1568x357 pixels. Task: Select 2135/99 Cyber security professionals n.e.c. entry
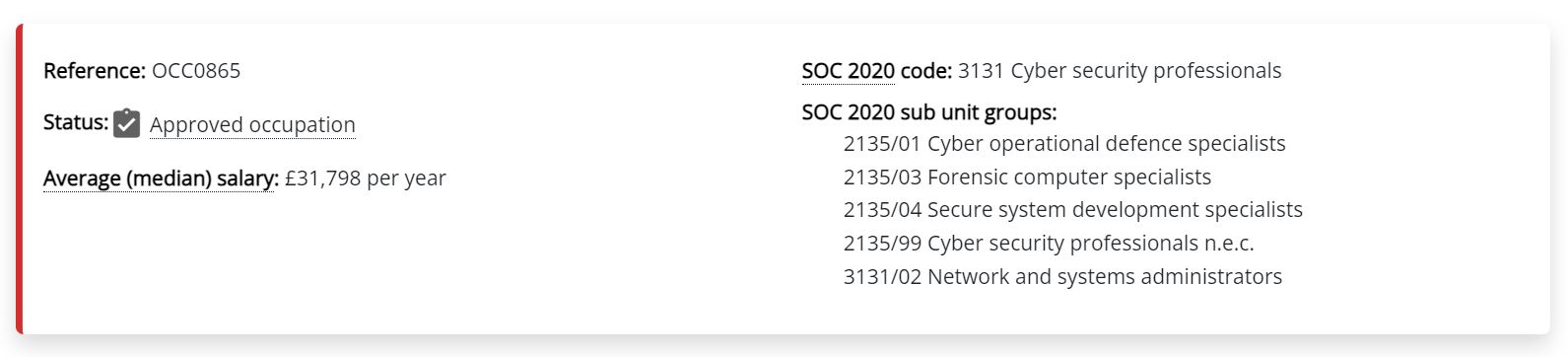(x=1049, y=244)
